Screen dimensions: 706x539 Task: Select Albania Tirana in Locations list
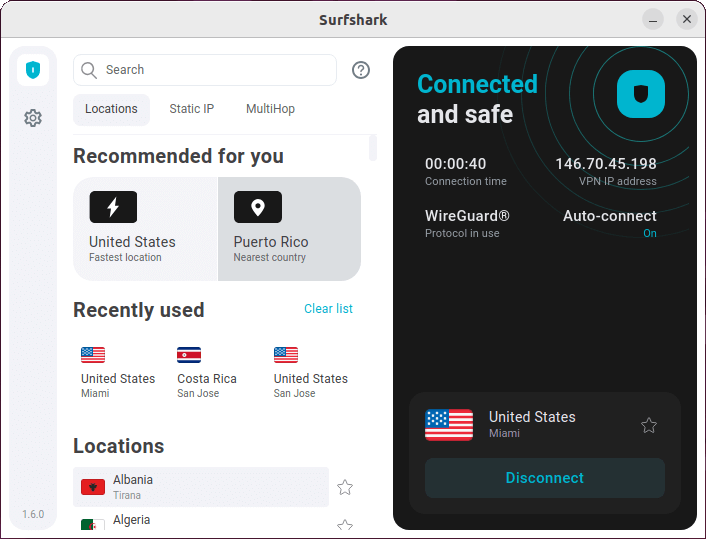coord(201,487)
